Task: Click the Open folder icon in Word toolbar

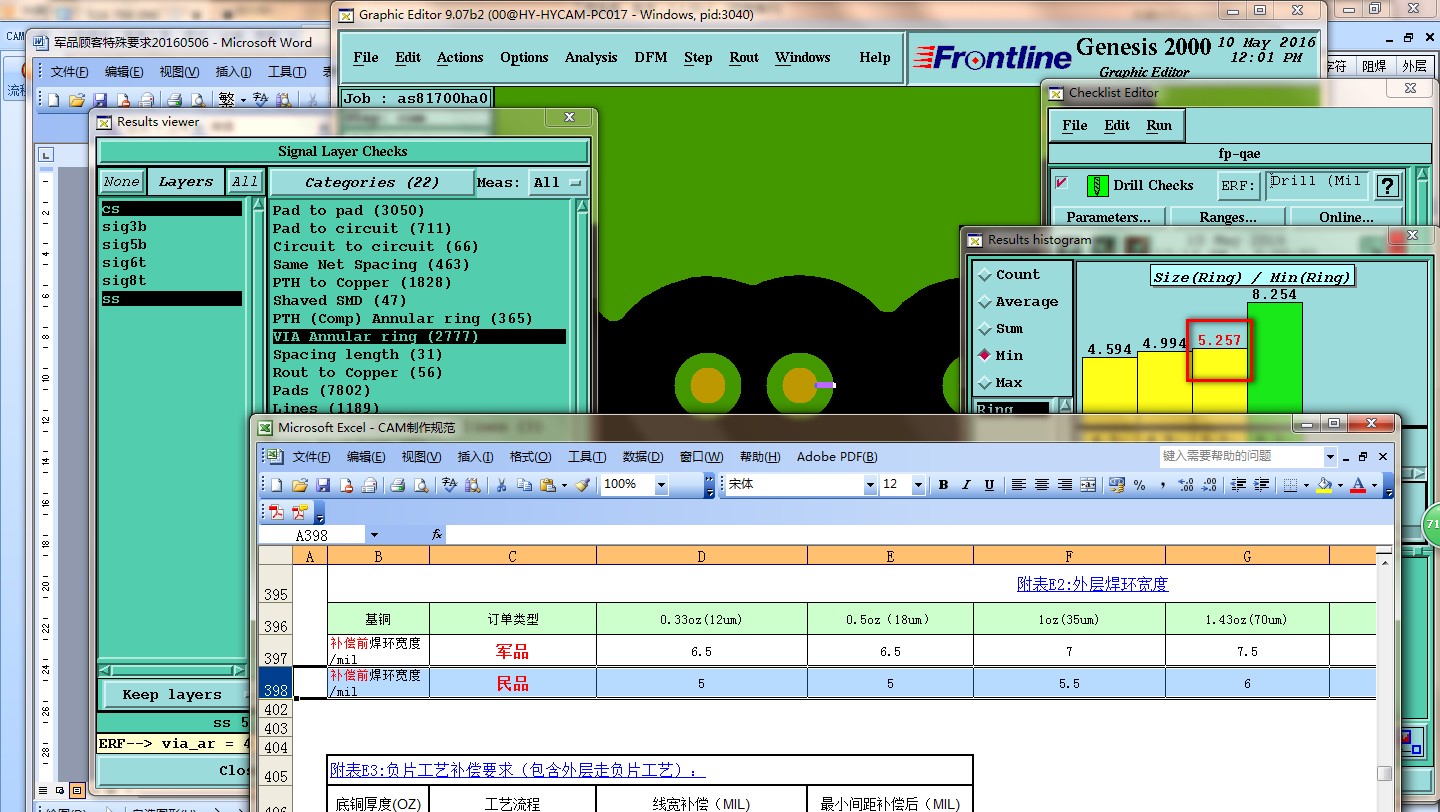Action: click(76, 100)
